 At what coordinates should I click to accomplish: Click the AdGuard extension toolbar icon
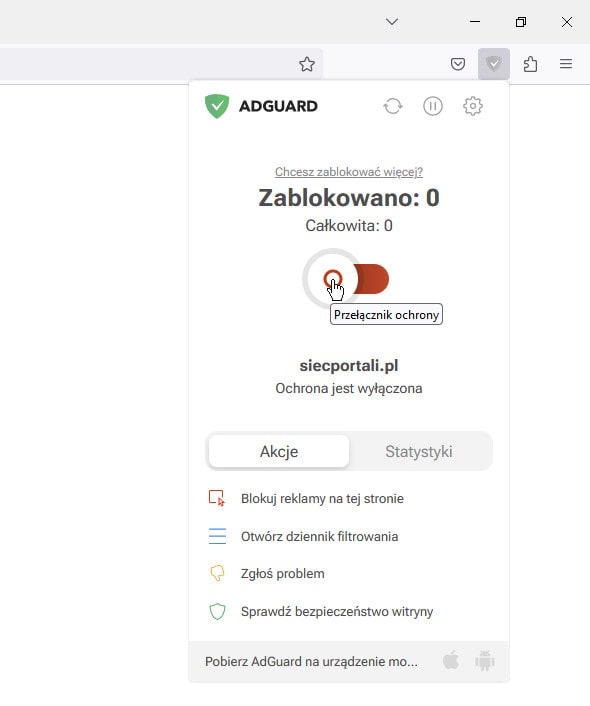[x=494, y=64]
